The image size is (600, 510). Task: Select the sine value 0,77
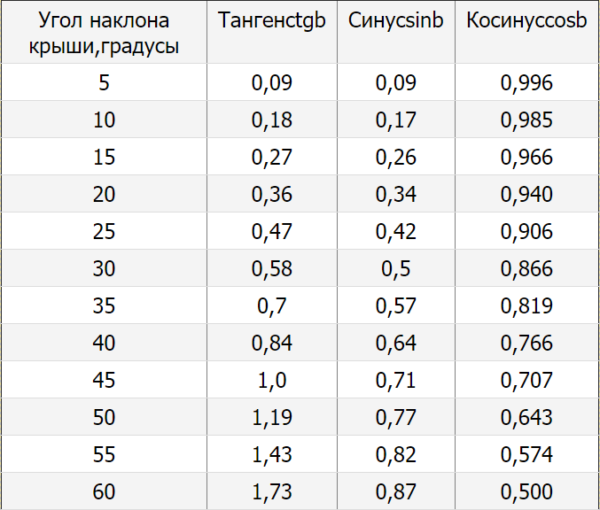tap(394, 417)
